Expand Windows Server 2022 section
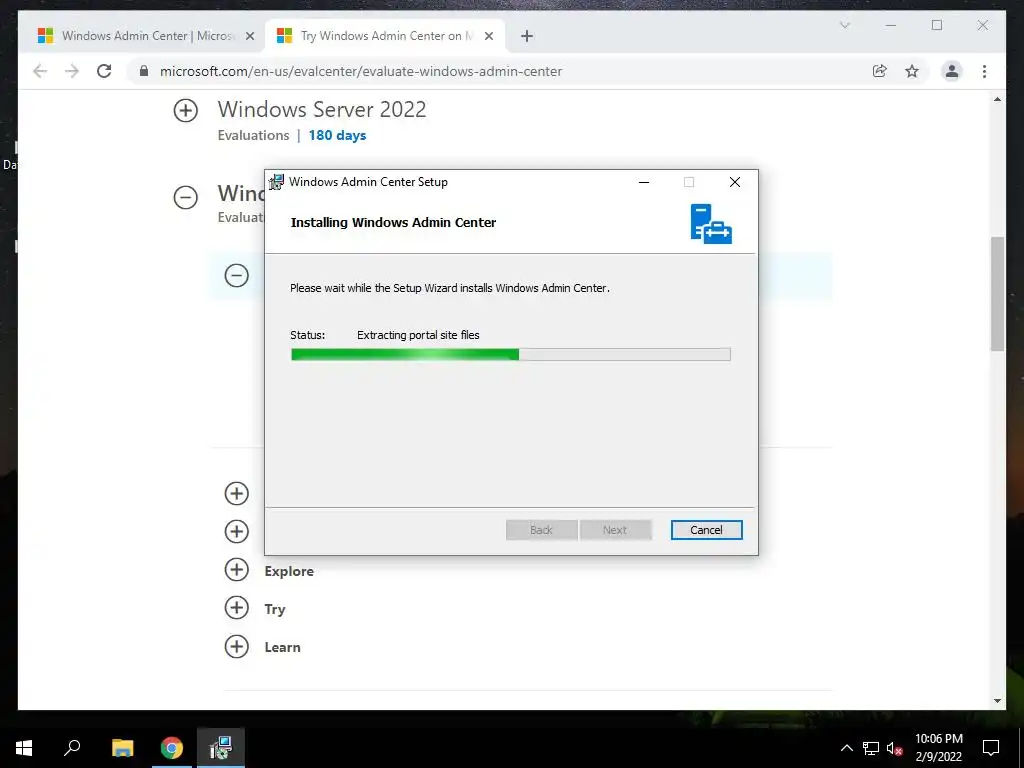1024x768 pixels. tap(185, 110)
